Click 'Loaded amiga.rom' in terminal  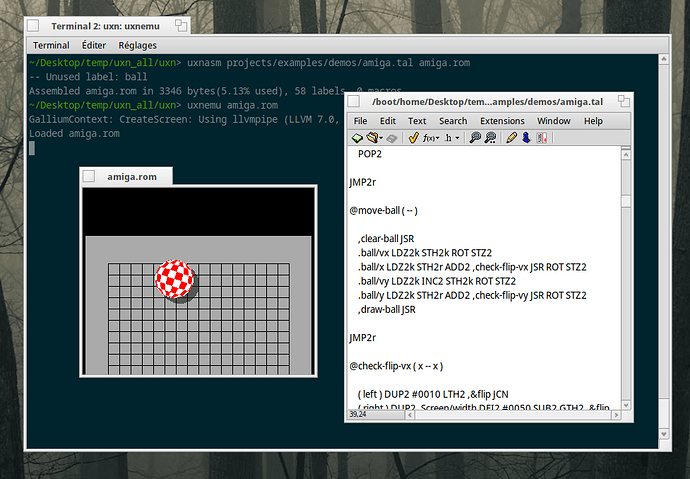(74, 133)
